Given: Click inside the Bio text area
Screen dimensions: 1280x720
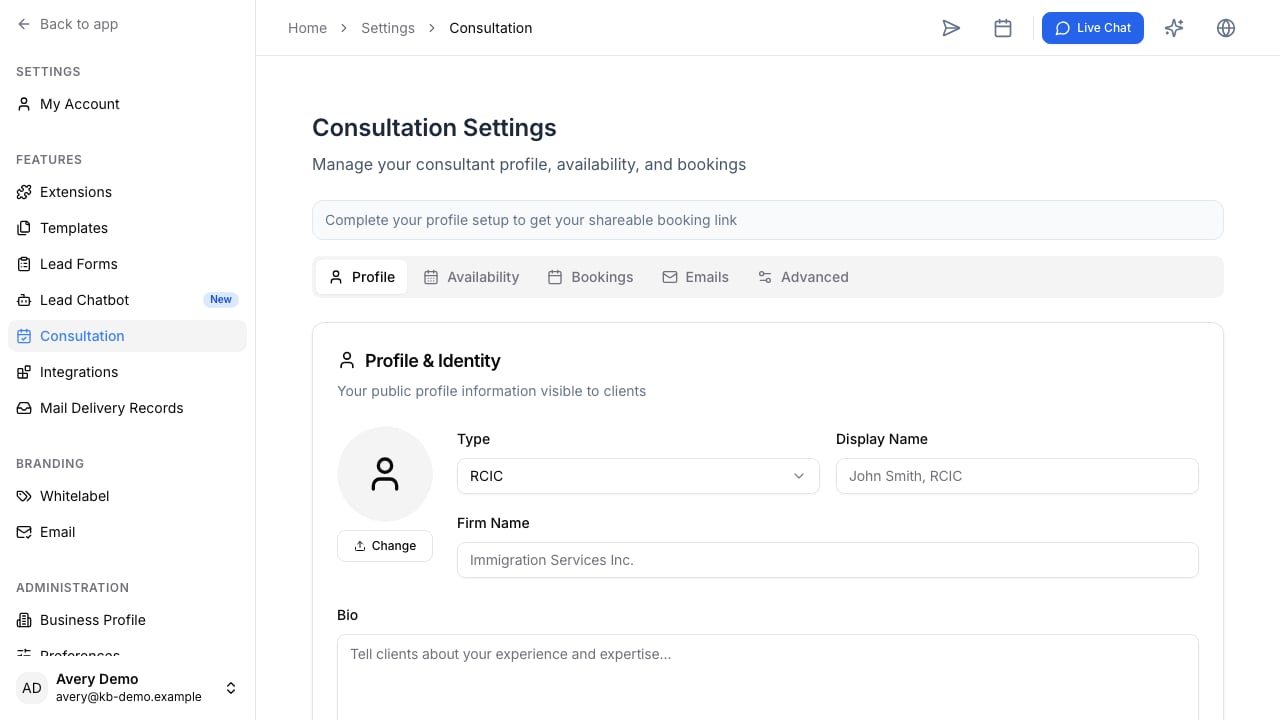Looking at the screenshot, I should (768, 677).
